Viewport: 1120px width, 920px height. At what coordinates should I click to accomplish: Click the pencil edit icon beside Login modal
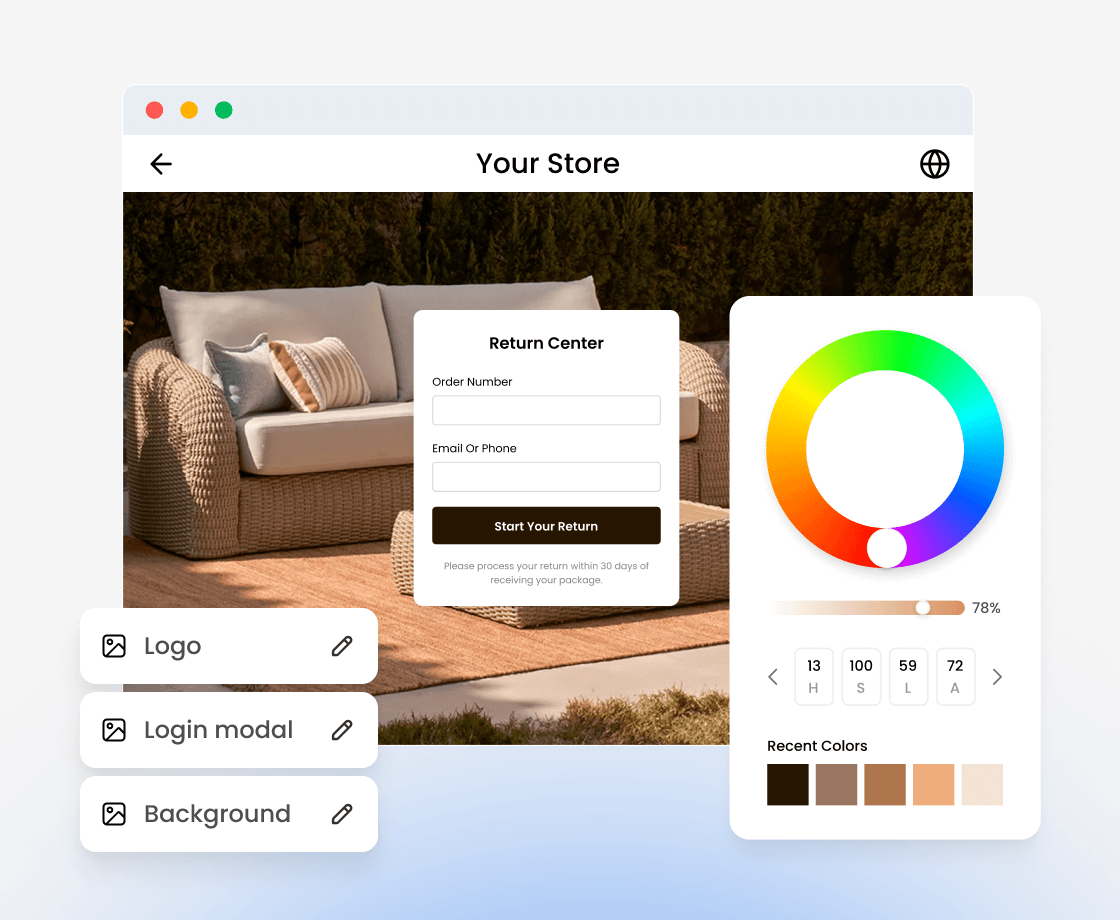342,730
